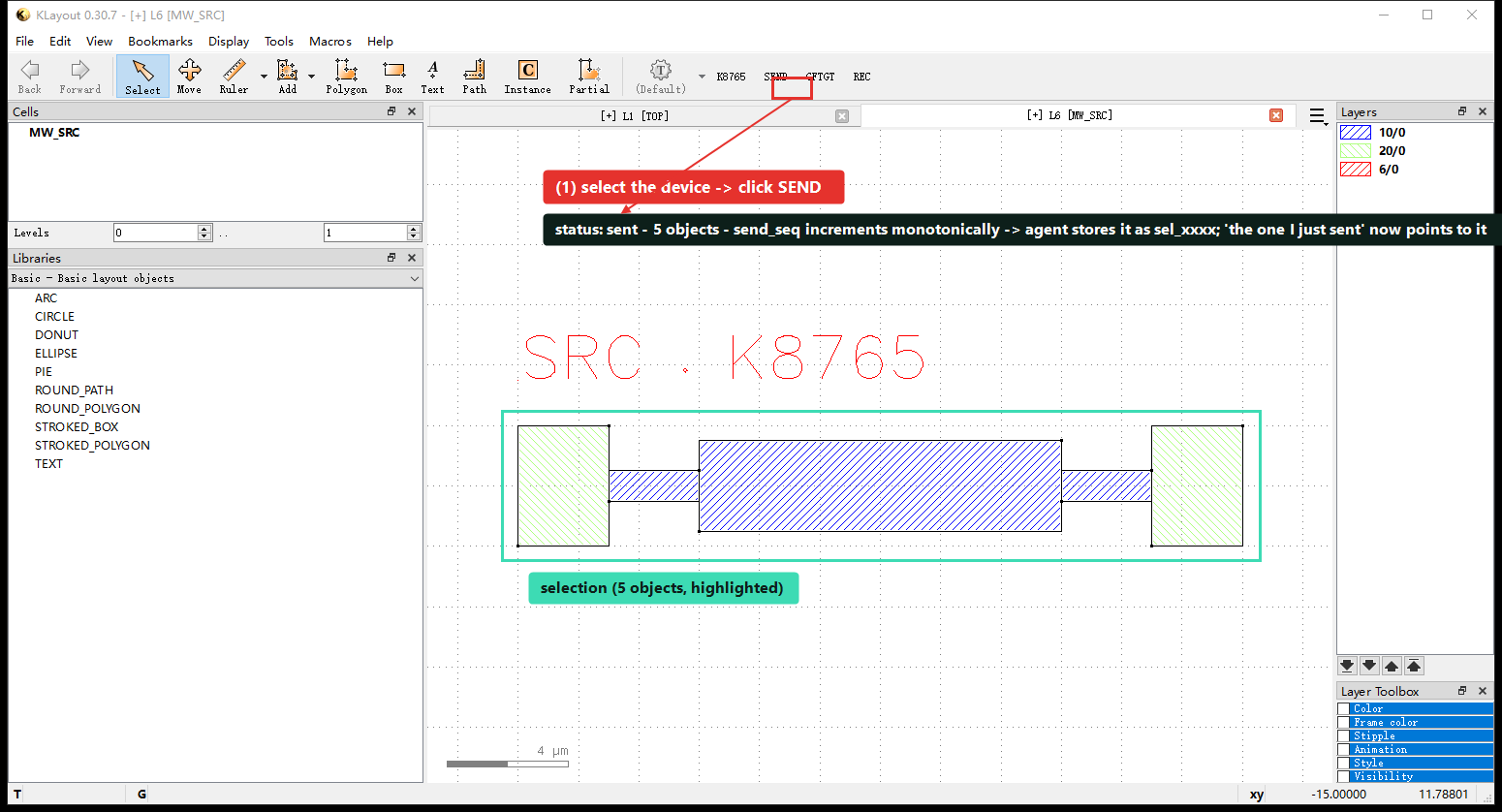Open the Edit menu
The width and height of the screenshot is (1502, 812).
[x=60, y=41]
